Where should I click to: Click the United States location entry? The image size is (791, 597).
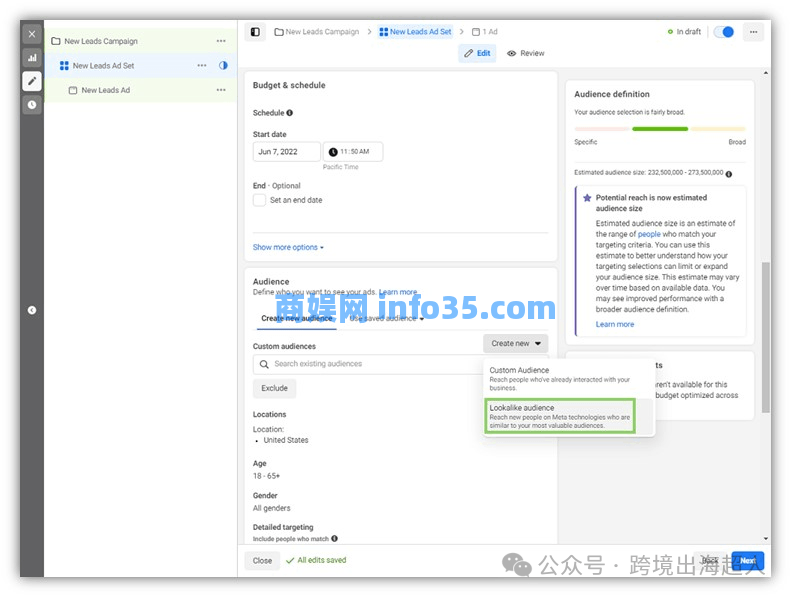coord(286,440)
